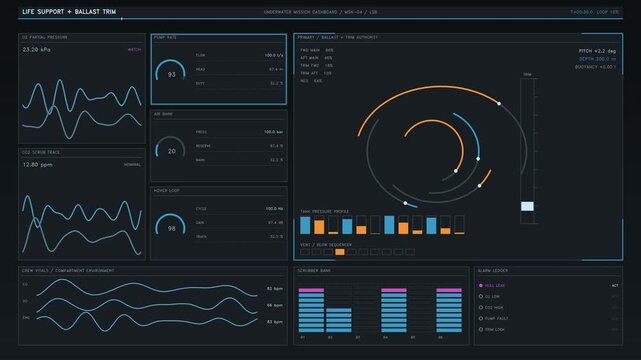Select the HULL LEAK alarm radio
Screen dimensions: 641x360
481,285
